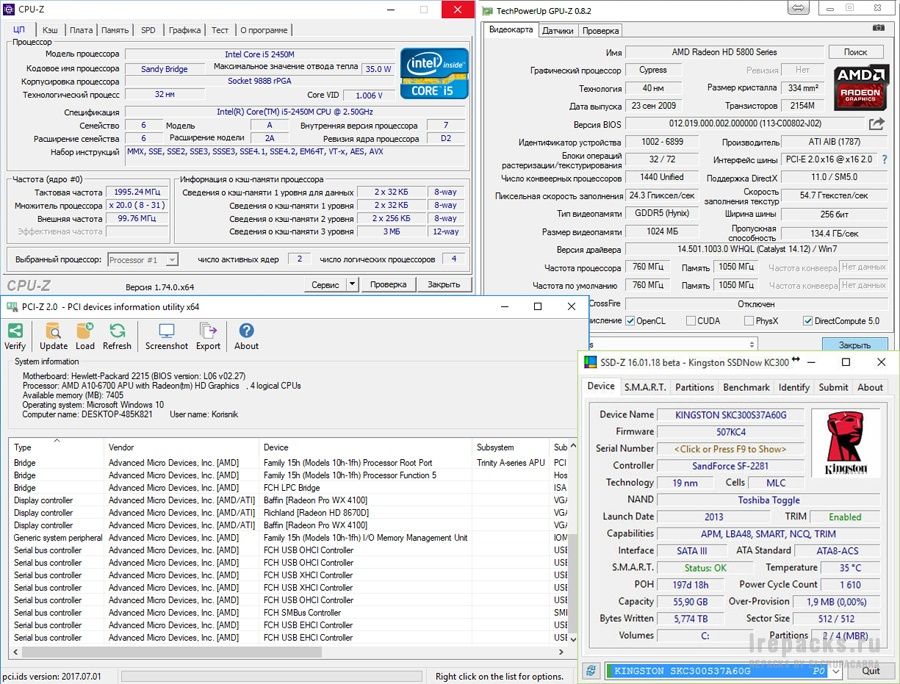Expand the Сервис dropdown arrow in CPU-Z
Viewport: 900px width, 684px height.
[352, 285]
